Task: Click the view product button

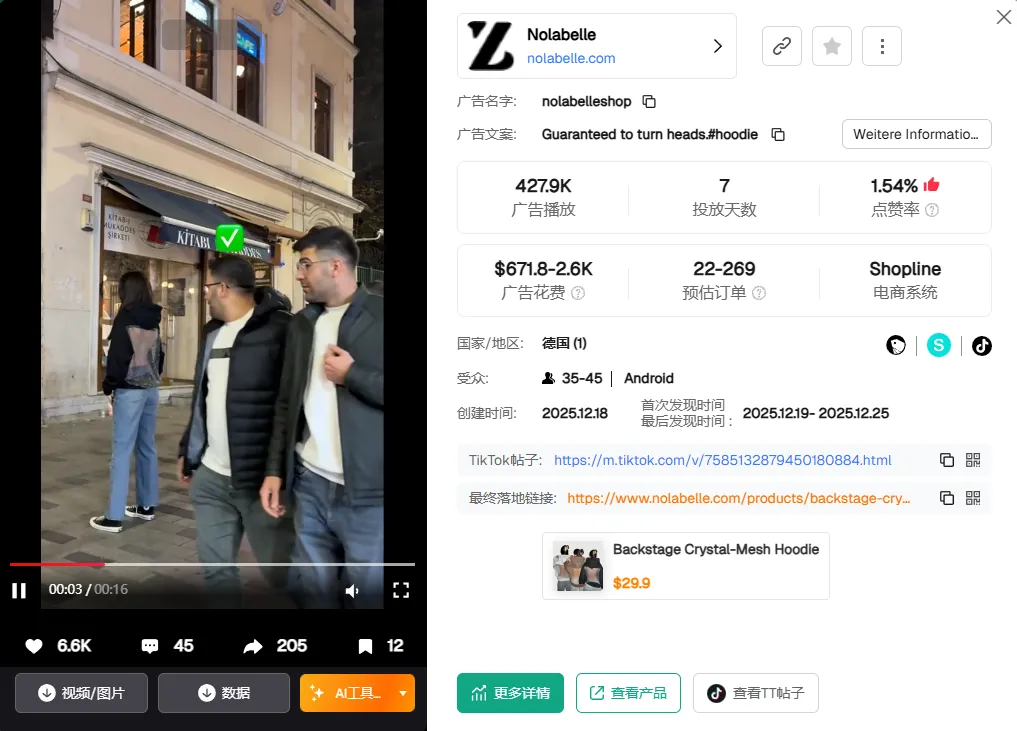Action: pos(628,693)
